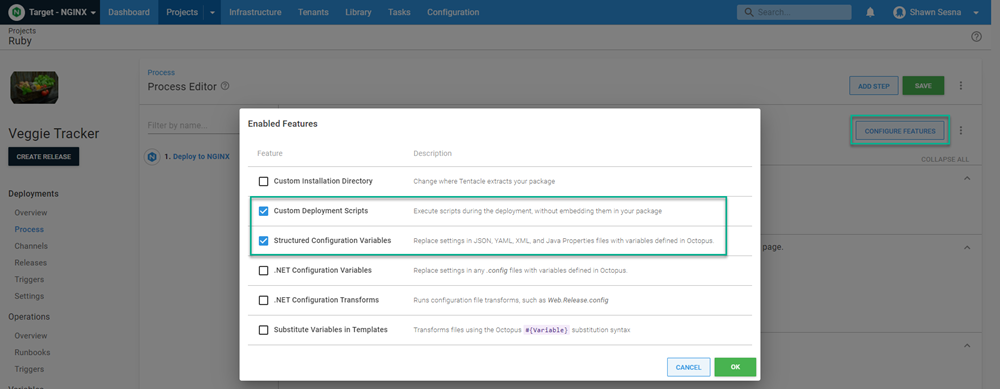The image size is (1000, 389).
Task: Open Shawn Sesna user menu arrow
Action: [x=976, y=12]
